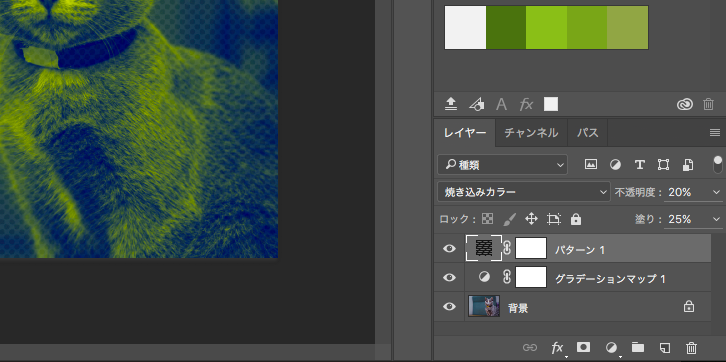Screen dimensions: 726x362
Task: Click the mask link icon on グラデーションマップ 1
Action: [507, 277]
